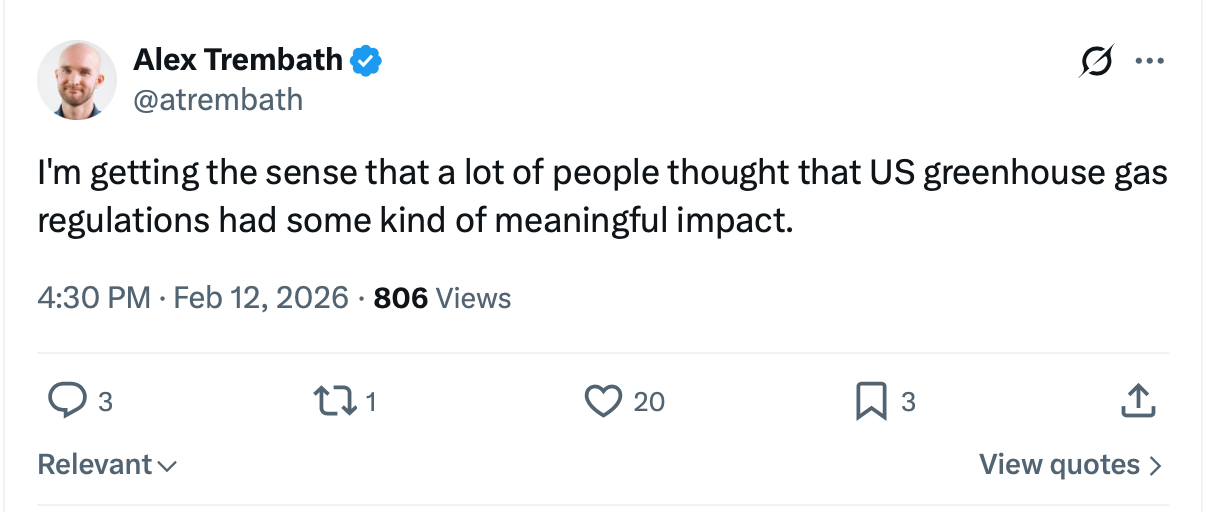Click the reply speech bubble icon

click(x=66, y=402)
